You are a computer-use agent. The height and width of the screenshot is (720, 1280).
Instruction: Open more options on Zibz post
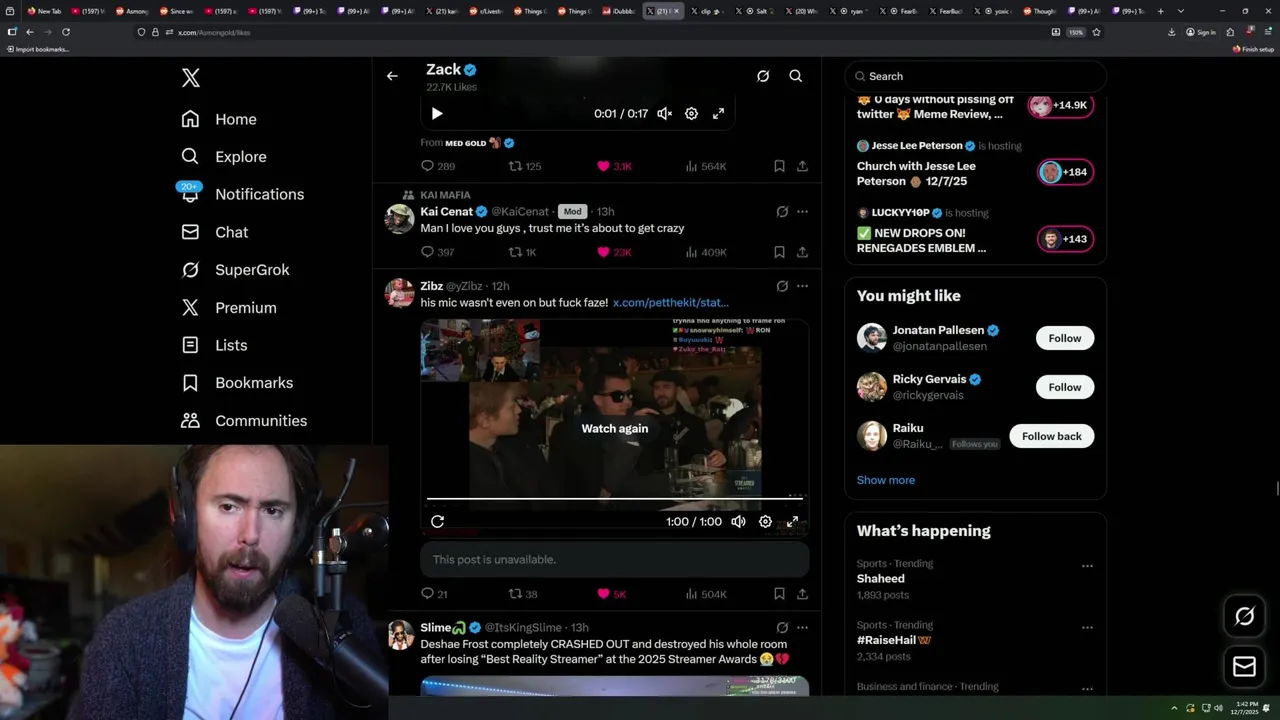pyautogui.click(x=802, y=286)
